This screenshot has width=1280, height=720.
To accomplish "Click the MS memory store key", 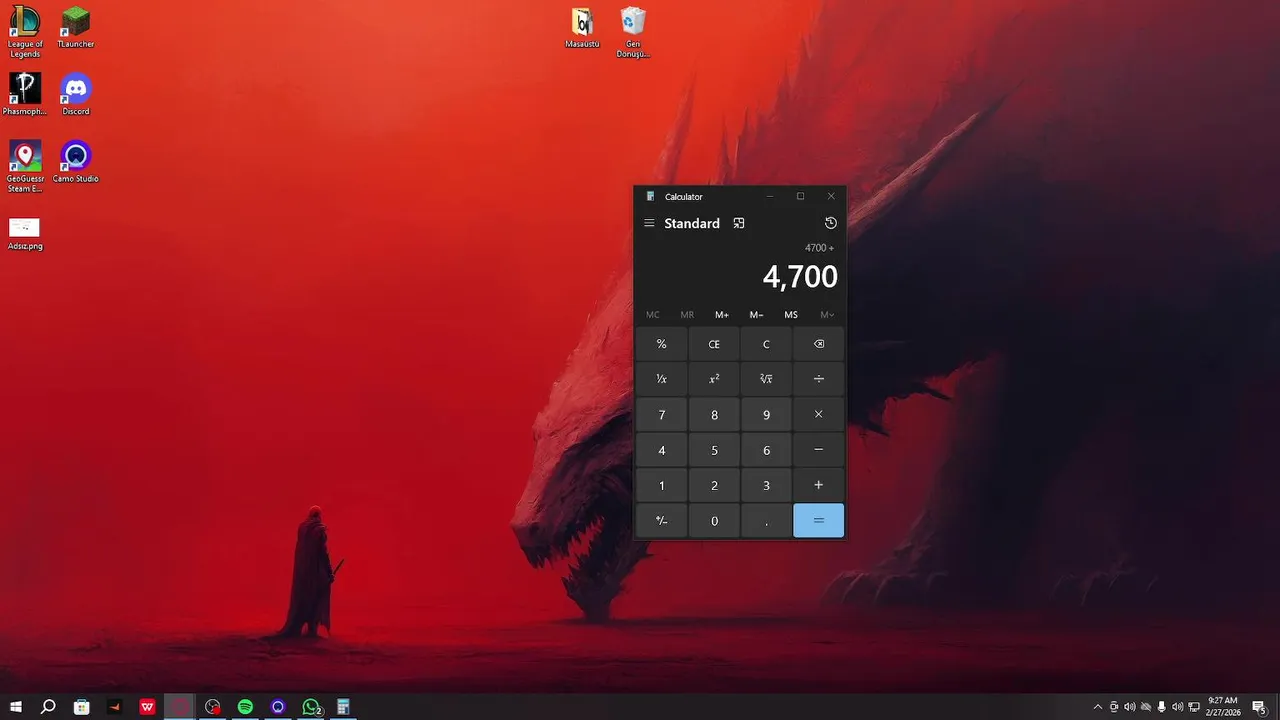I will click(x=791, y=315).
